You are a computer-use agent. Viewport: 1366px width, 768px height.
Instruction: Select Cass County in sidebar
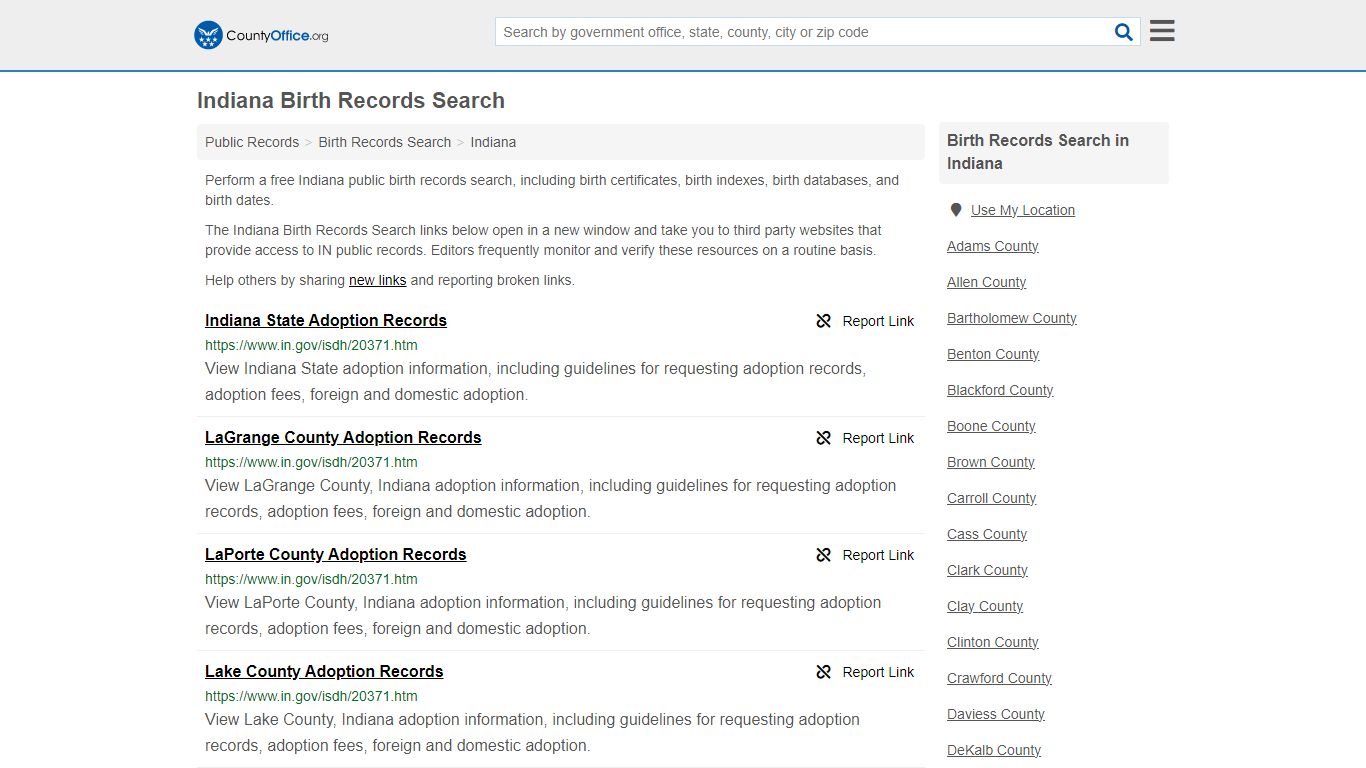[x=987, y=534]
